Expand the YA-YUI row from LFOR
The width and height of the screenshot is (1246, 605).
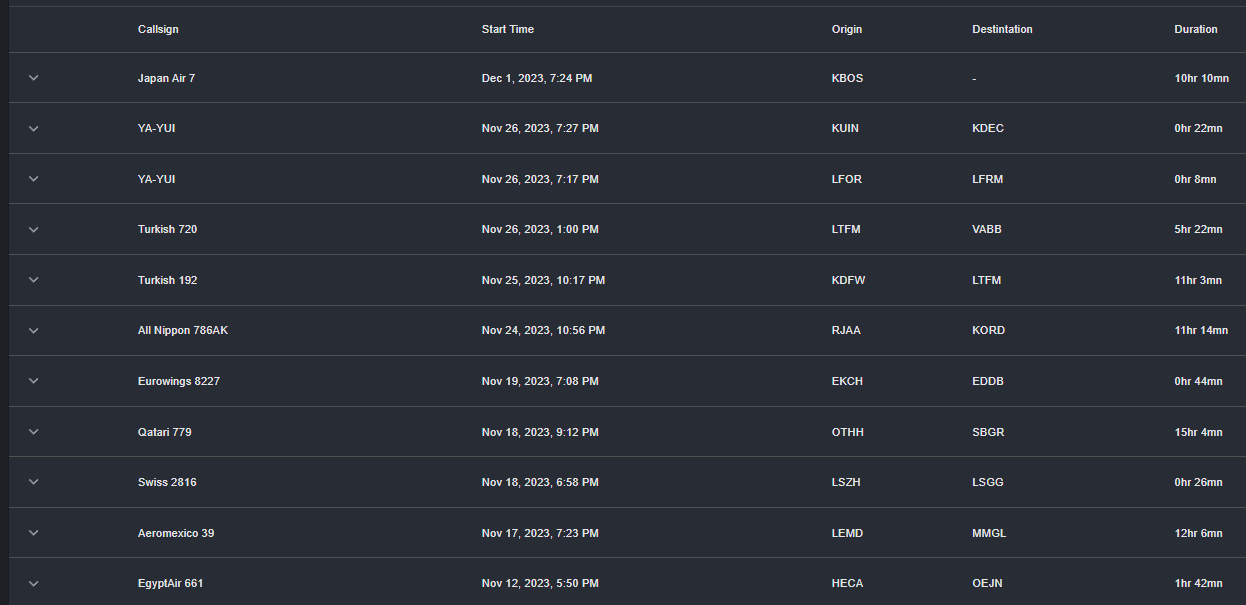[x=33, y=179]
